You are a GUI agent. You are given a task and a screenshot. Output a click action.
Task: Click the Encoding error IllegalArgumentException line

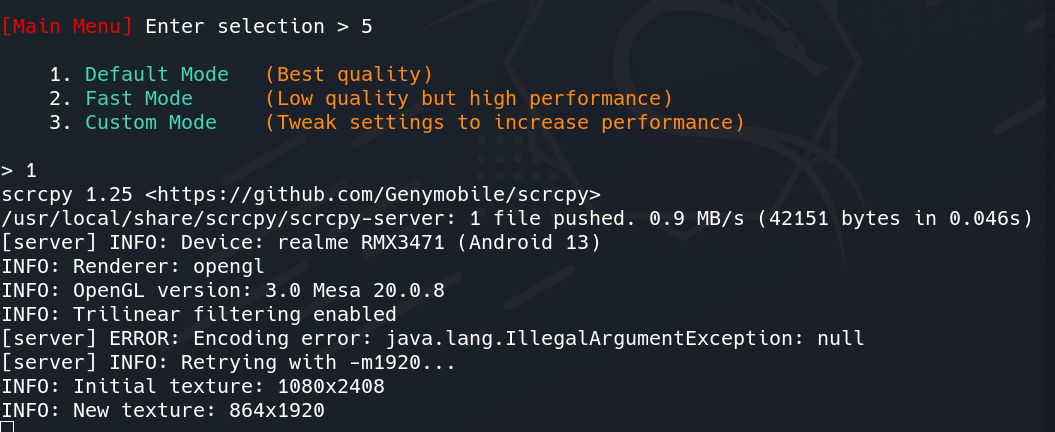(433, 338)
